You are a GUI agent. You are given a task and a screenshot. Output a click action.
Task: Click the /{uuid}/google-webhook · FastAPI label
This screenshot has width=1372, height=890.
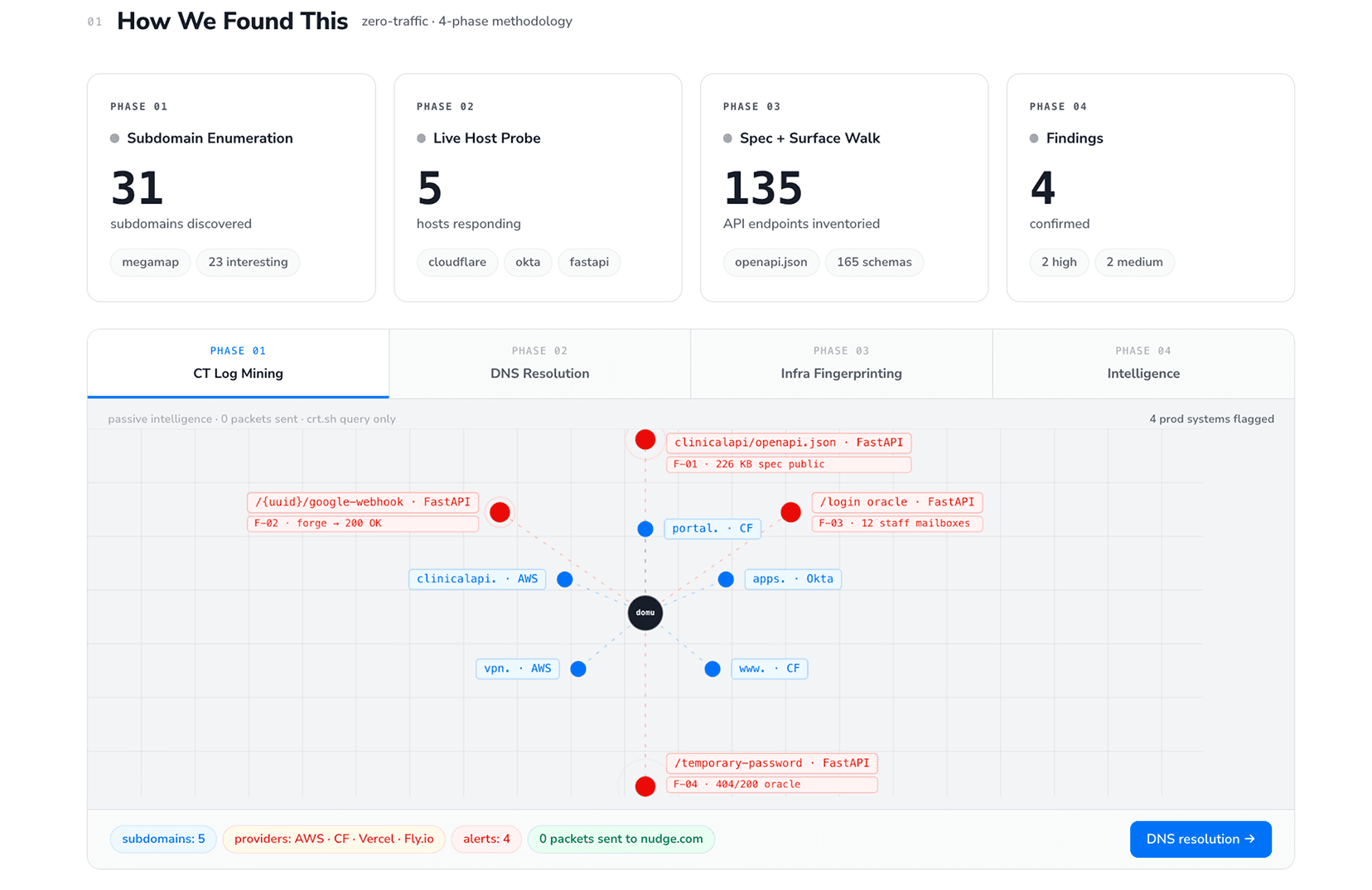(363, 502)
